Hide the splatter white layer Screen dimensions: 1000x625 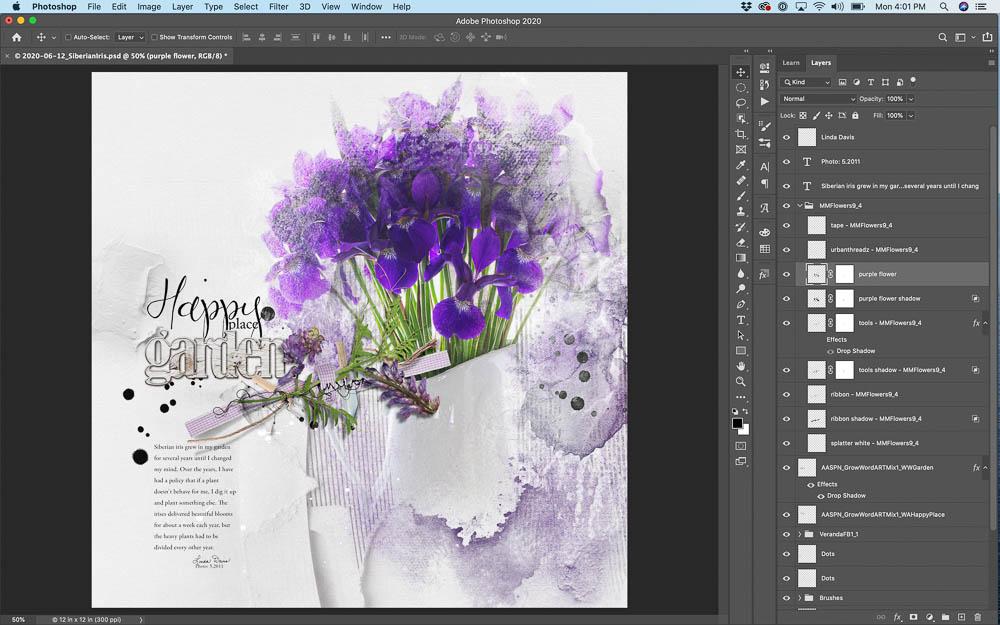[786, 443]
